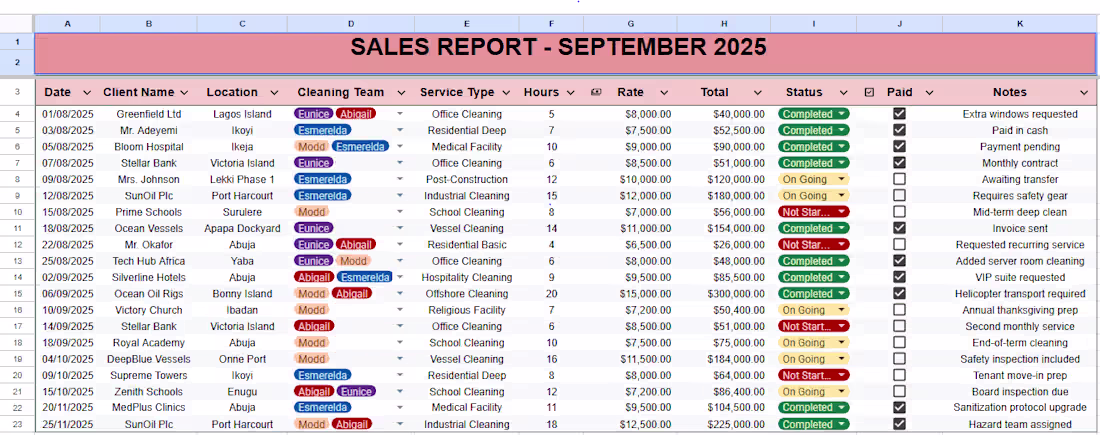Check Paid box for Prime Schools

pos(899,211)
